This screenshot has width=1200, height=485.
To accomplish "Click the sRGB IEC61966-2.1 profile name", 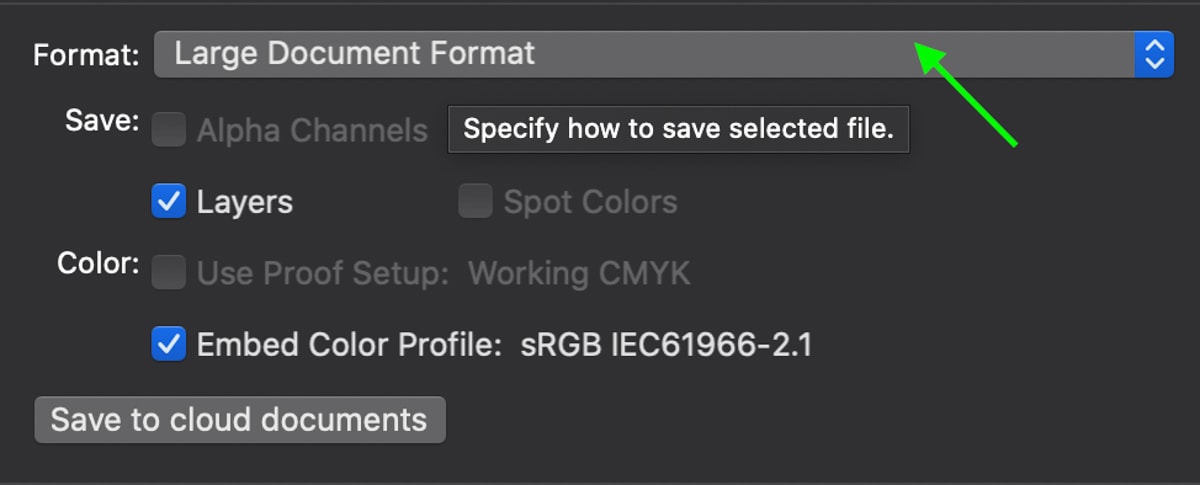I will [x=666, y=345].
